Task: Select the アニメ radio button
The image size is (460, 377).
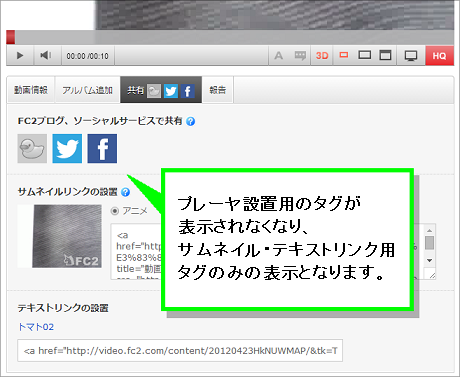Action: coord(115,211)
